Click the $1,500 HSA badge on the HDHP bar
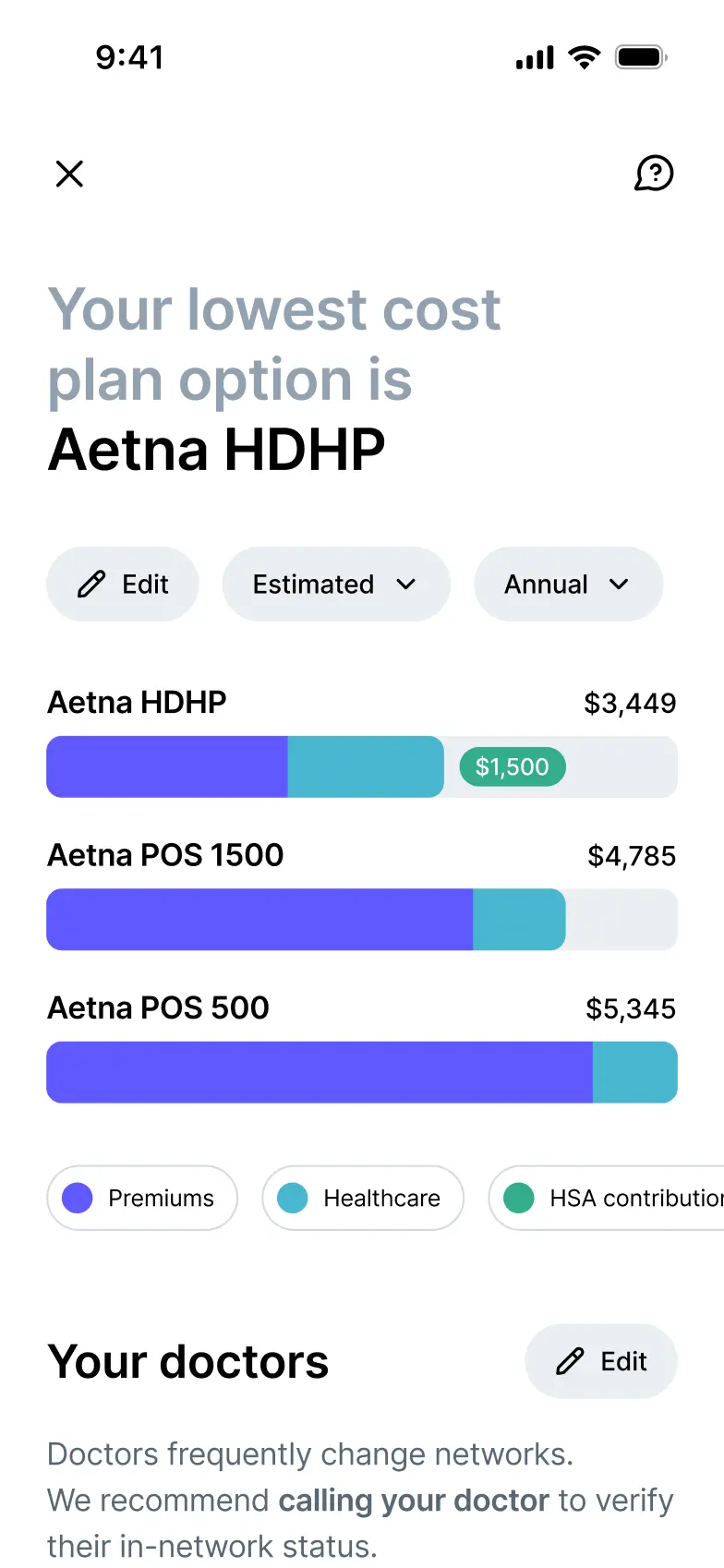Image resolution: width=724 pixels, height=1568 pixels. tap(513, 766)
